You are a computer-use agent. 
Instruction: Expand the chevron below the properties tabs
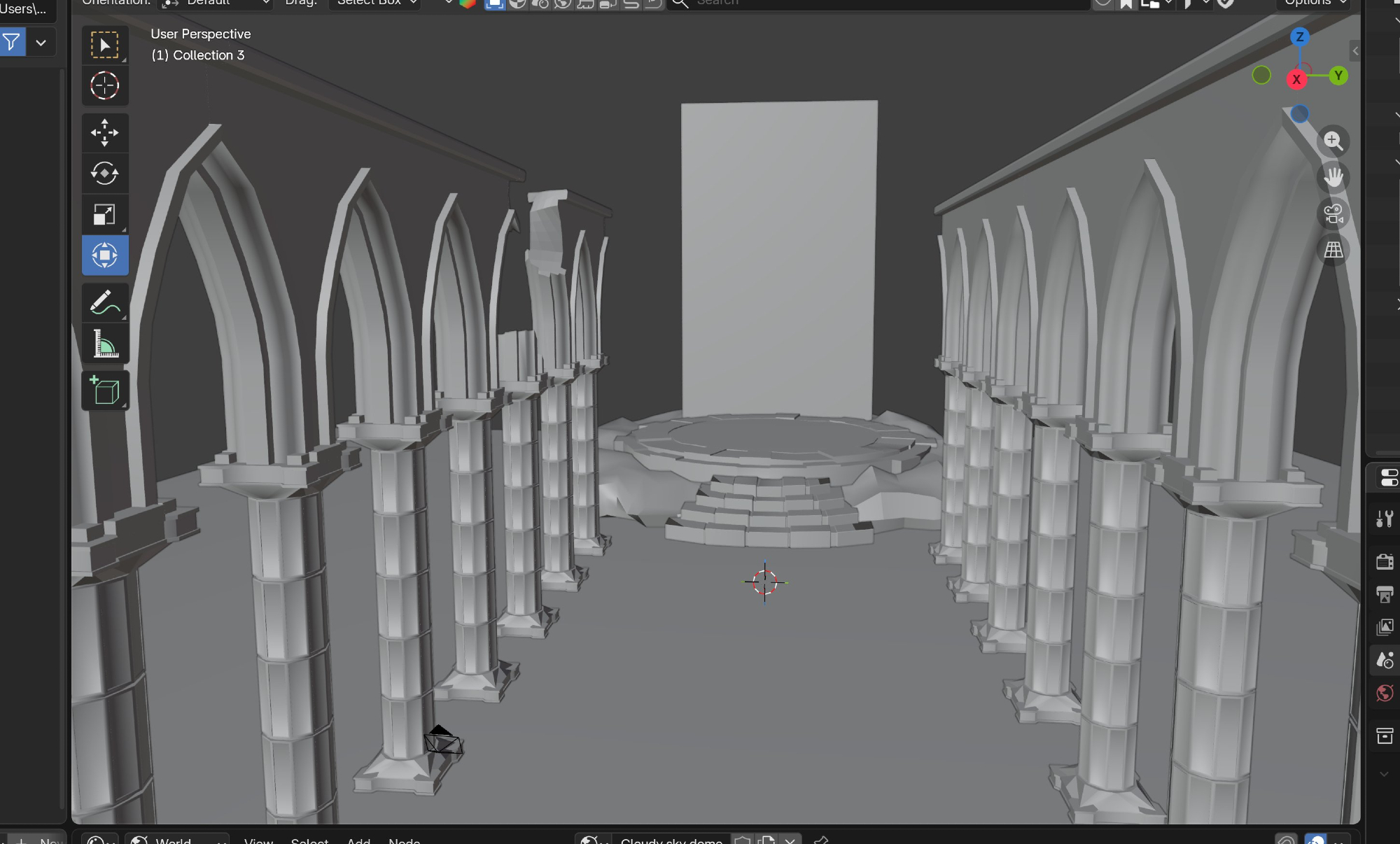click(1384, 774)
